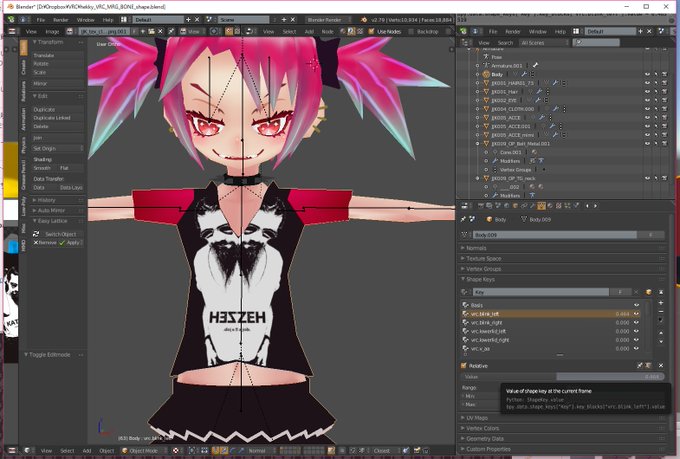Click the Body object icon in properties breadcrumb

click(x=489, y=220)
